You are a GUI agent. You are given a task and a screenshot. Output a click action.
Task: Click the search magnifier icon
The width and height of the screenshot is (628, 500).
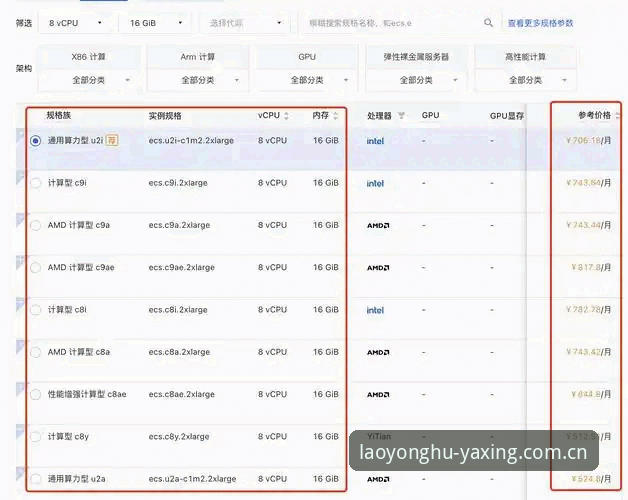tap(488, 23)
